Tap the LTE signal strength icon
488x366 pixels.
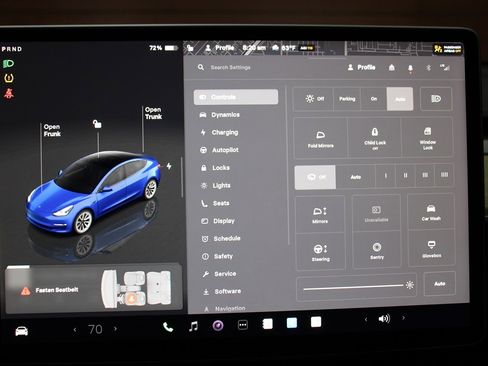click(445, 67)
